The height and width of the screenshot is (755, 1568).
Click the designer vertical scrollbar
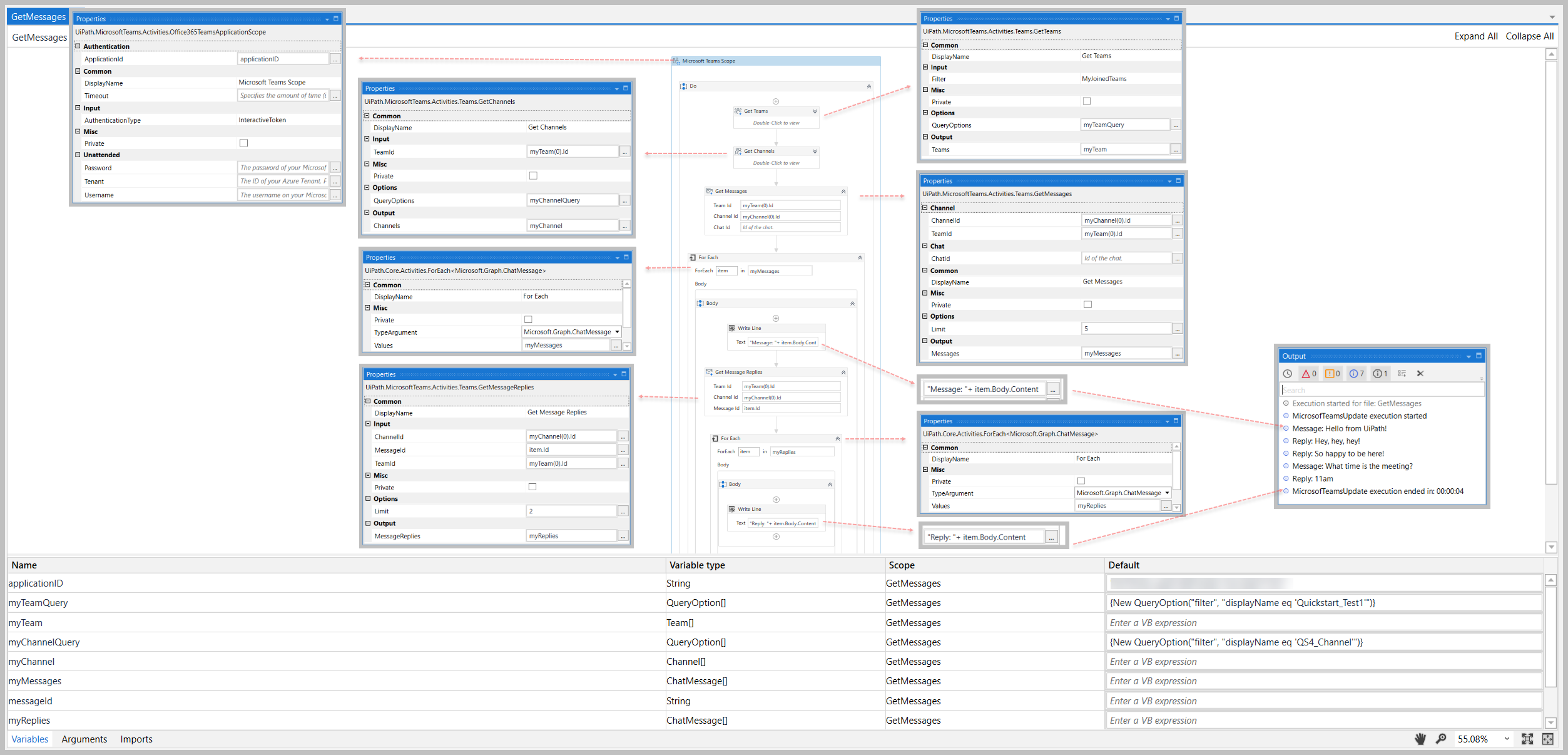coord(1551,272)
